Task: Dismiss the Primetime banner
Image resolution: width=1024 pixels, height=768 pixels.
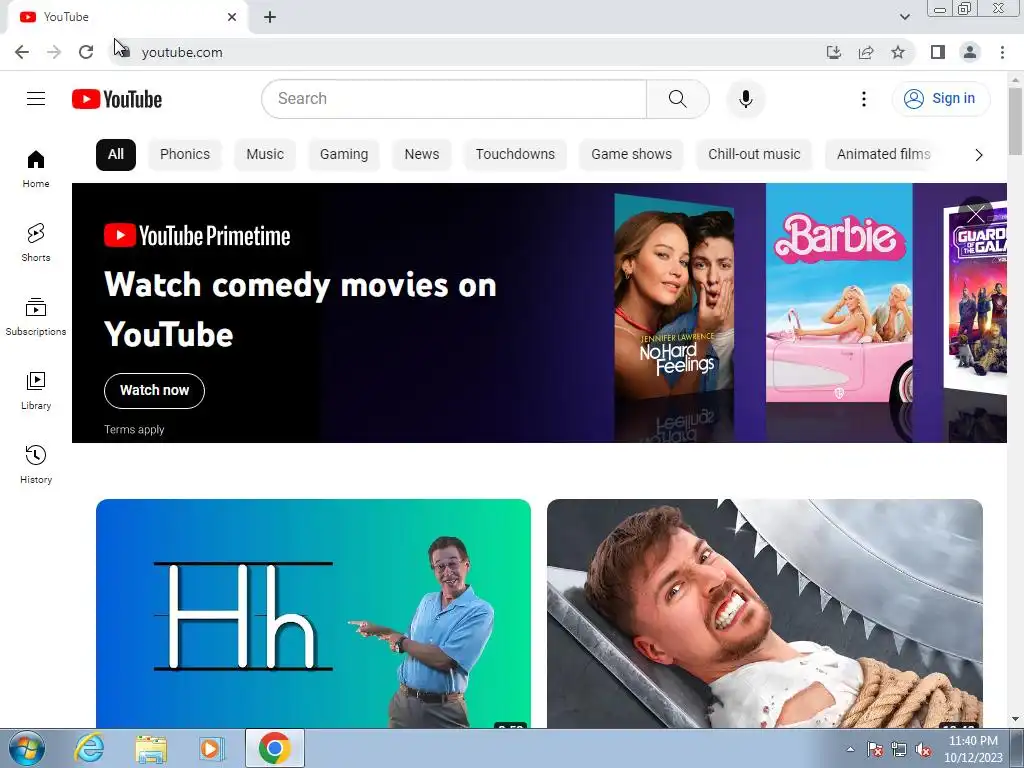Action: tap(976, 214)
